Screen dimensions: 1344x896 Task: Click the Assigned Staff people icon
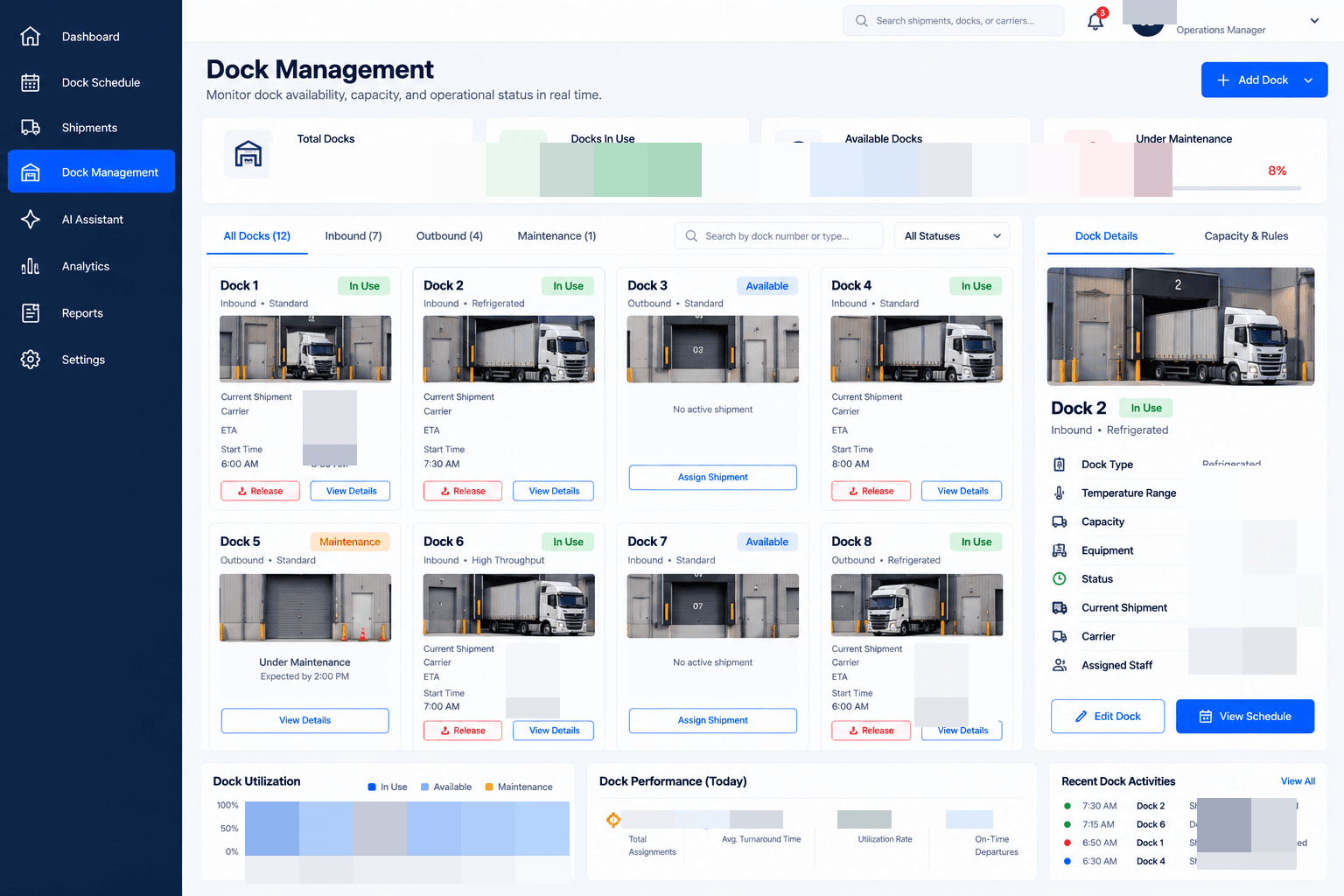pyautogui.click(x=1060, y=665)
